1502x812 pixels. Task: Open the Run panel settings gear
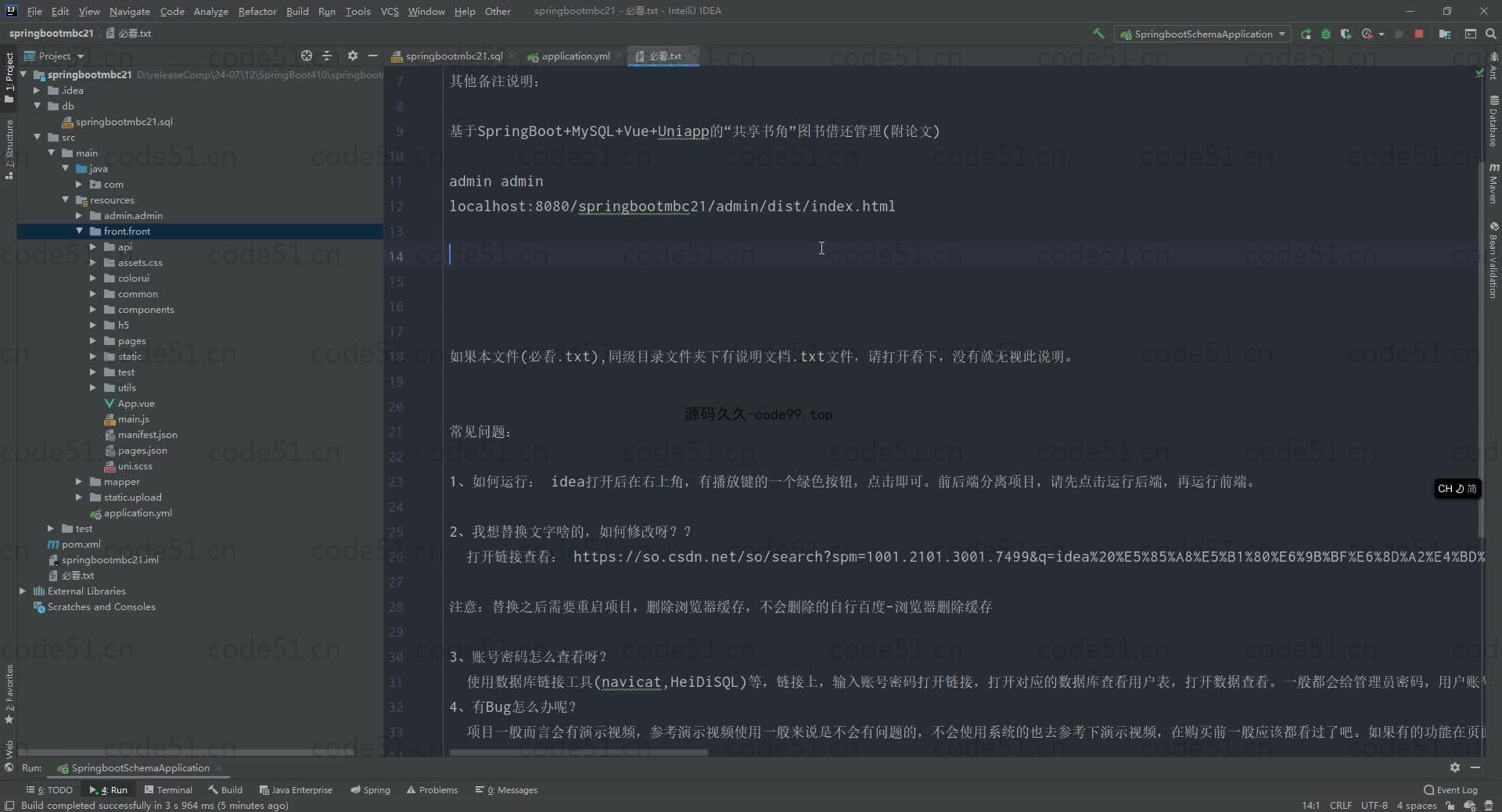1454,767
